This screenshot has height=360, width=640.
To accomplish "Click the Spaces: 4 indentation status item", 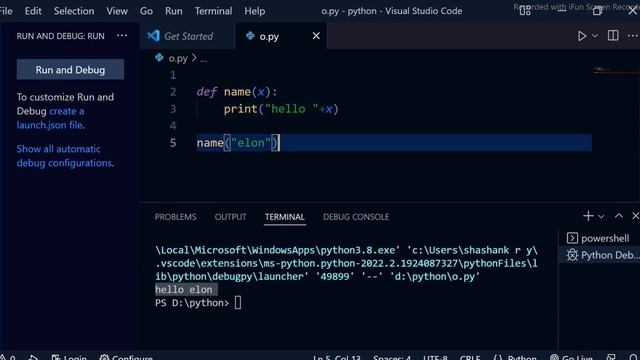I will click(392, 357).
